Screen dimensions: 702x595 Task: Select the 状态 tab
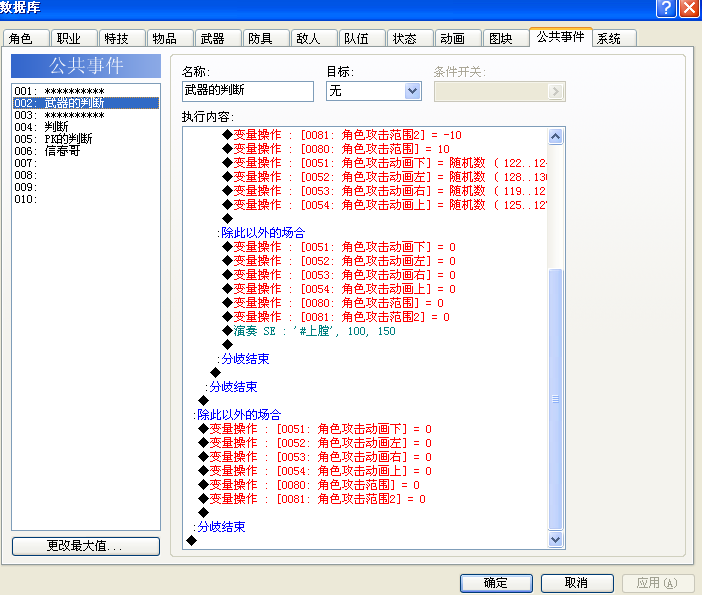click(410, 39)
